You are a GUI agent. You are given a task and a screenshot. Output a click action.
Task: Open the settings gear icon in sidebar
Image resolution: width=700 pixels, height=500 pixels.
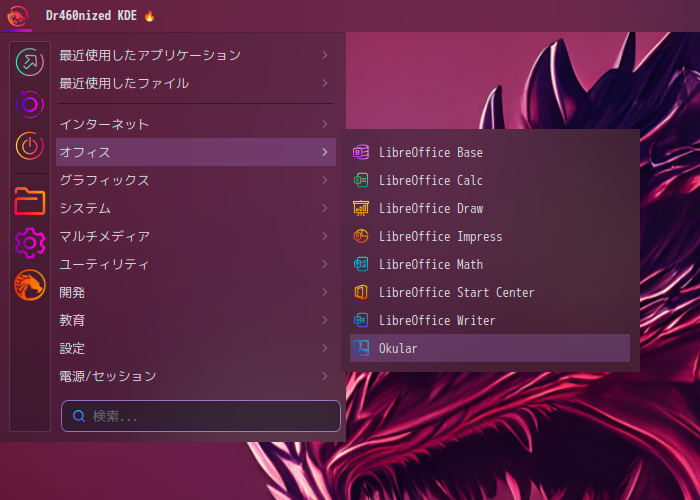click(x=30, y=243)
